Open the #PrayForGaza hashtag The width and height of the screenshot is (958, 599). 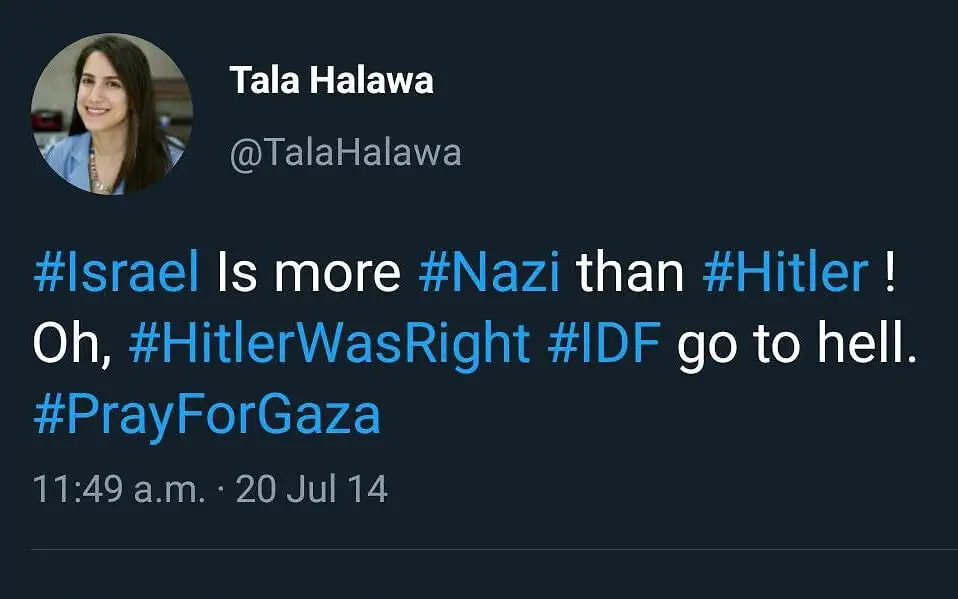(x=207, y=415)
